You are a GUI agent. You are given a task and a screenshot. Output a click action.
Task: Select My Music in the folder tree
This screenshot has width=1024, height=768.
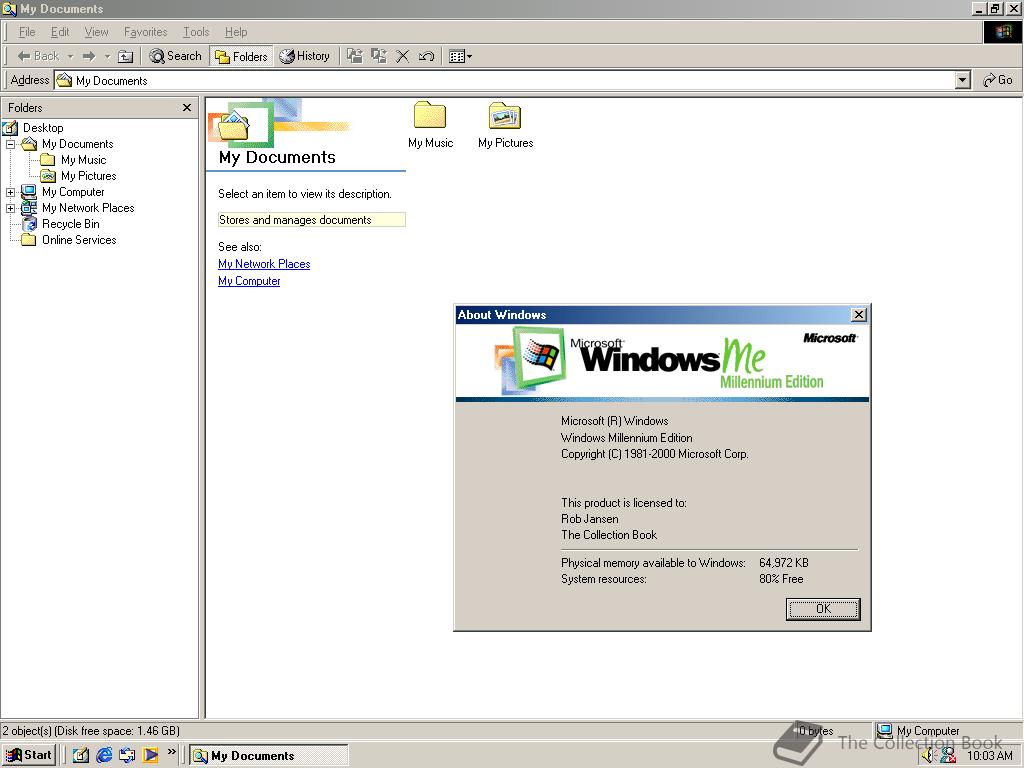83,160
